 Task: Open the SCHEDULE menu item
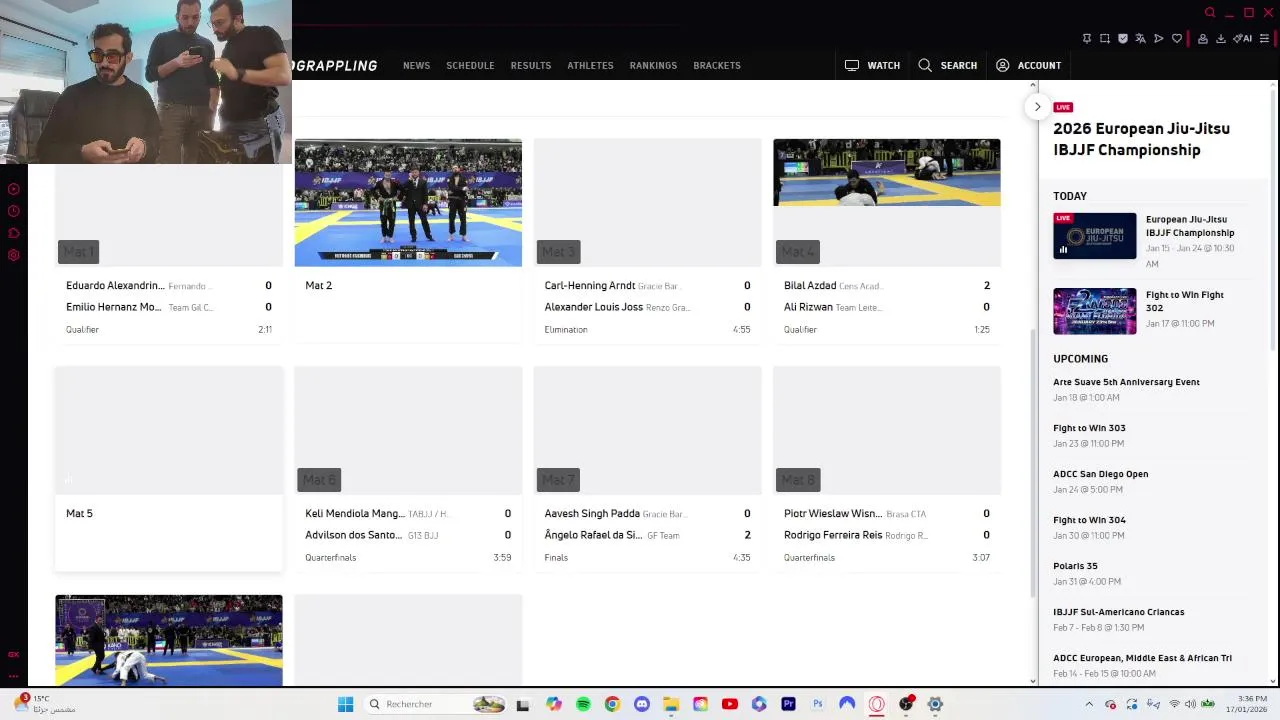[x=470, y=65]
